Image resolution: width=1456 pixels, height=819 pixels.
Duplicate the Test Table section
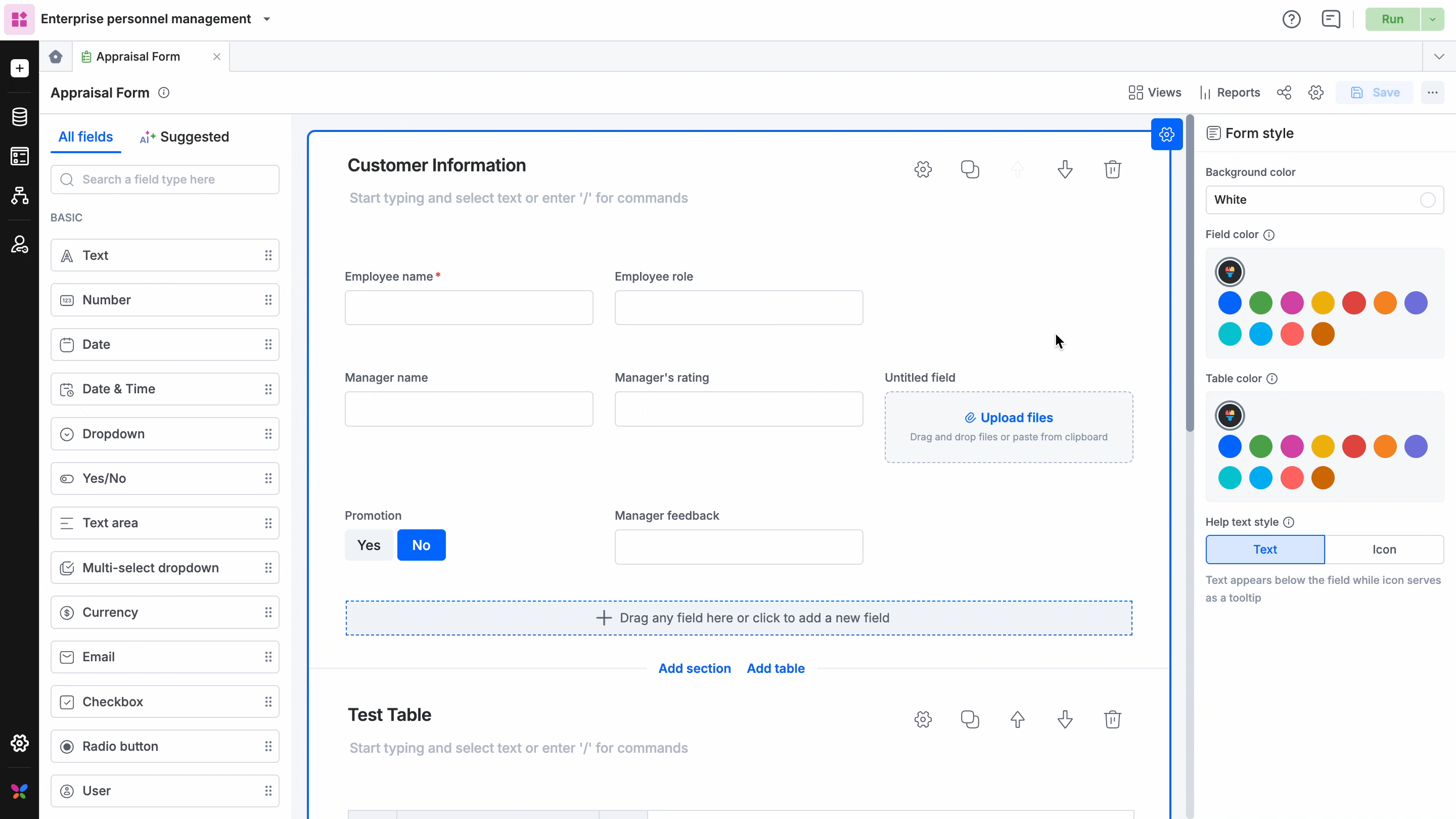coord(970,719)
